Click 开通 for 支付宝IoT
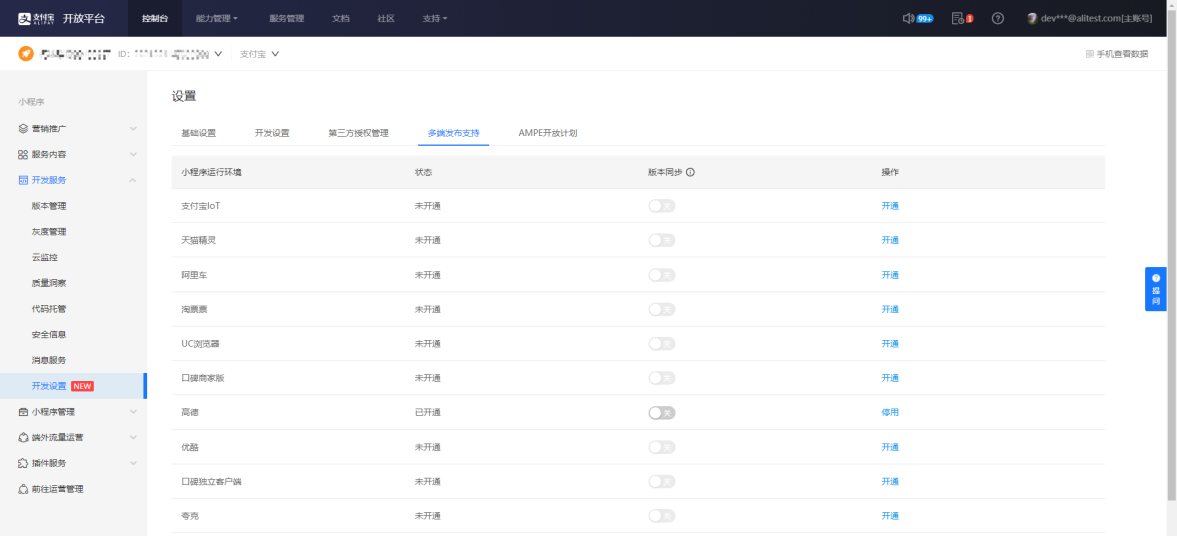Viewport: 1177px width, 536px height. (x=890, y=206)
